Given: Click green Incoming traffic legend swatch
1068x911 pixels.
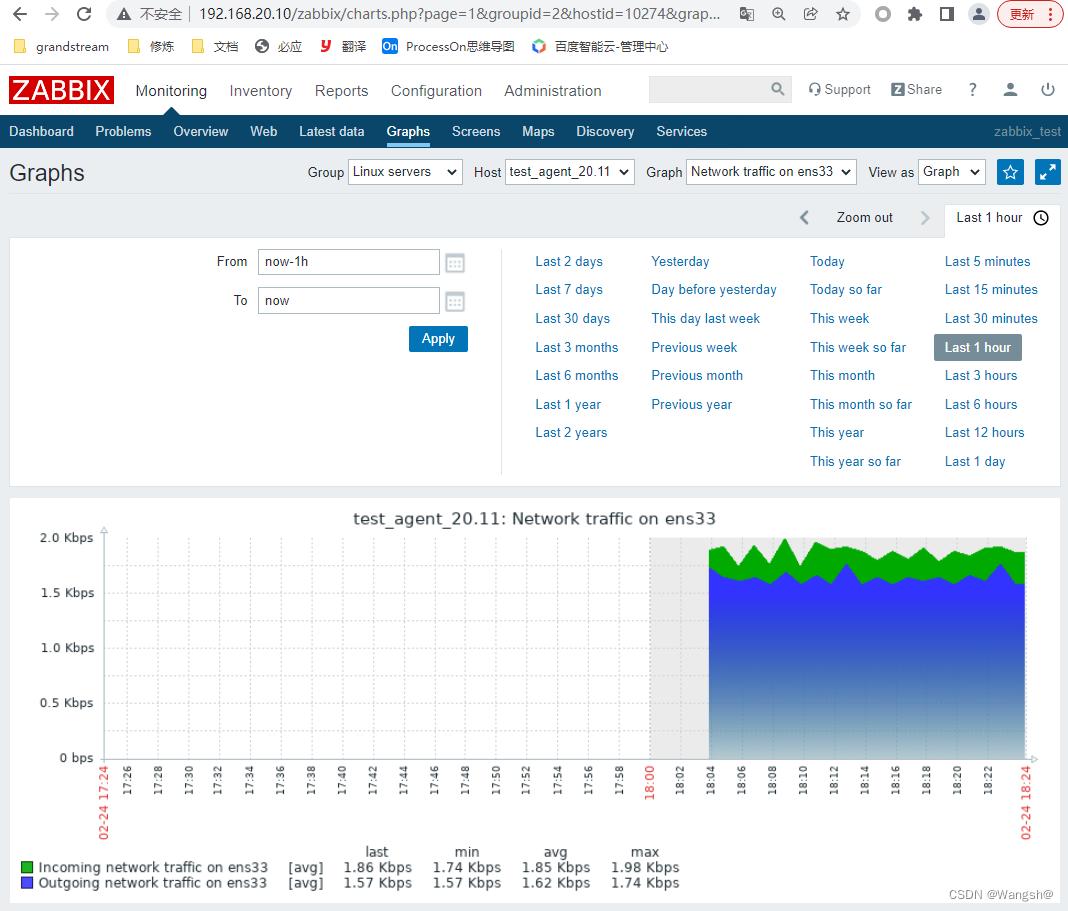Looking at the screenshot, I should (x=27, y=868).
